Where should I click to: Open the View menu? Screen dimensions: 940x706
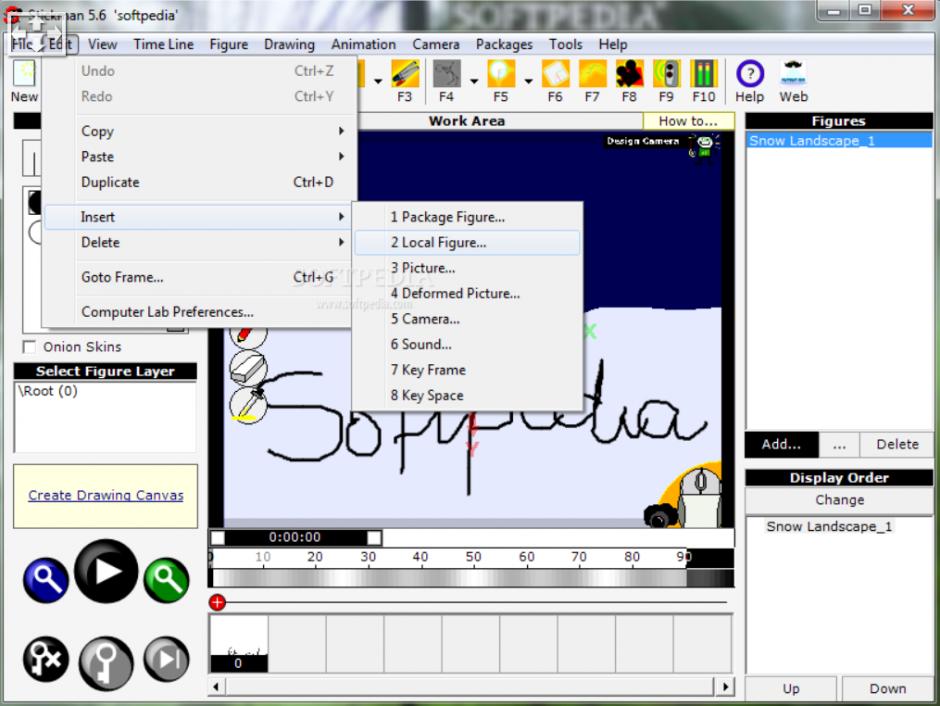[103, 44]
